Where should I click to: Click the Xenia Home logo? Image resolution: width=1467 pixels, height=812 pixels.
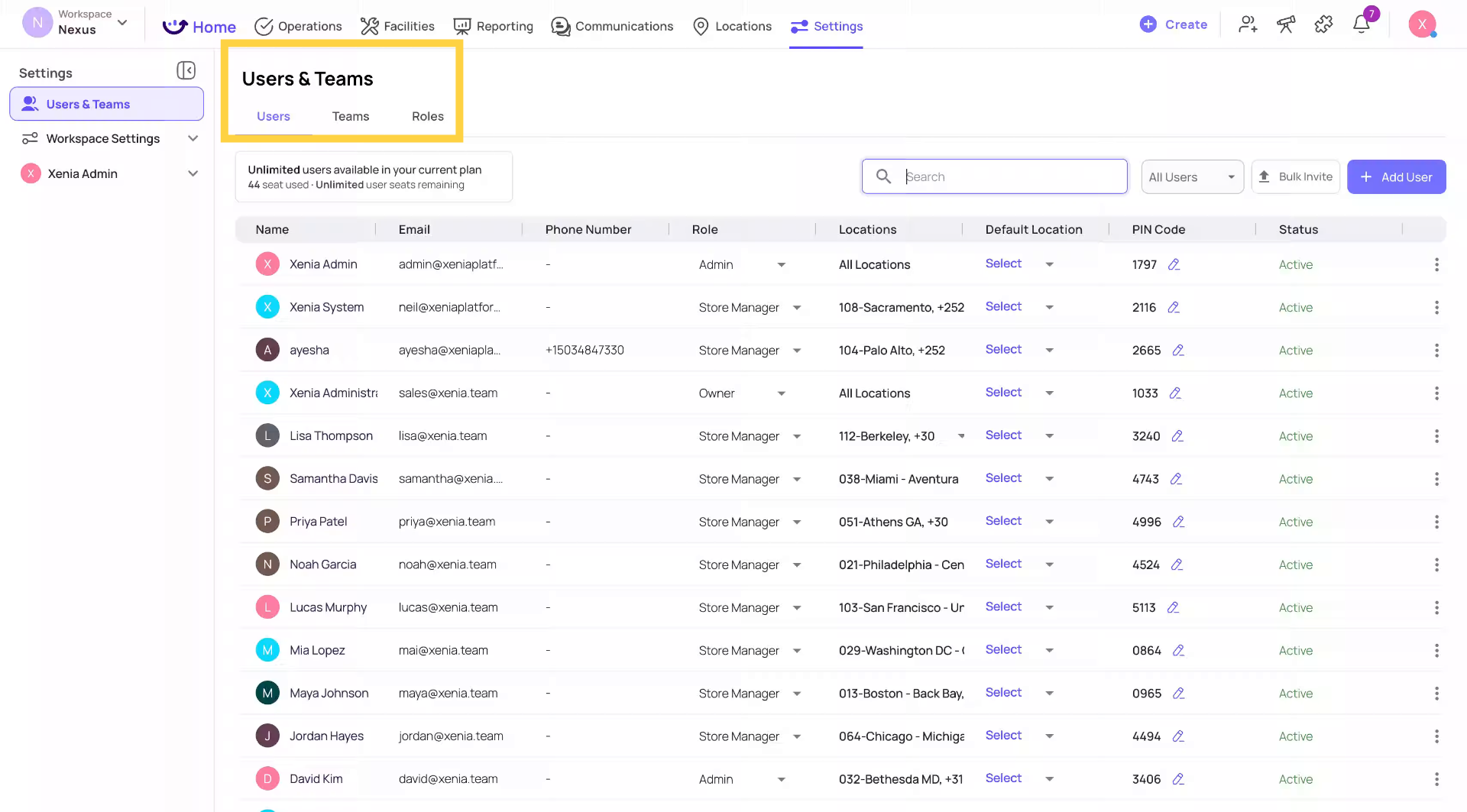point(199,27)
